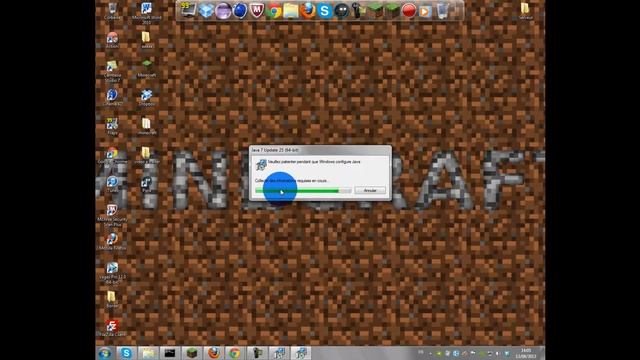Screen dimensions: 640x360
Task: Select the Mozilla Firefox desktop shortcut
Action: coord(112,242)
